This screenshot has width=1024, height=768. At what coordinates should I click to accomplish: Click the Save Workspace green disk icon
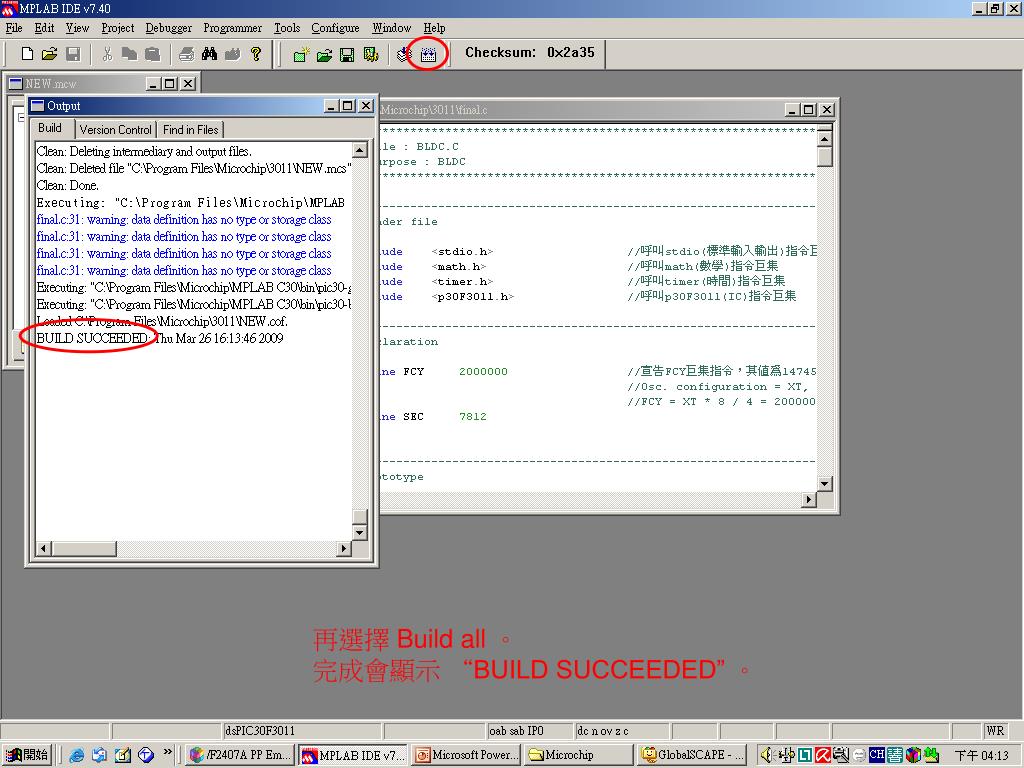(347, 54)
